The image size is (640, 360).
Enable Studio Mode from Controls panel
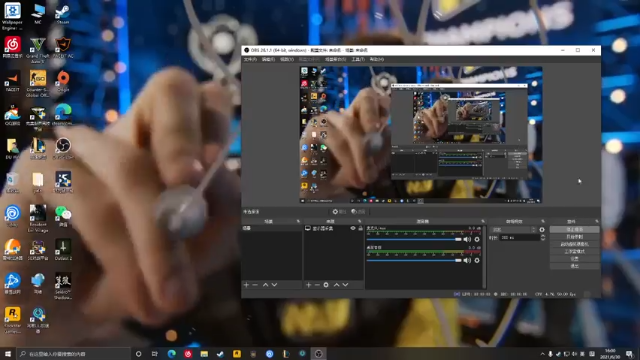574,251
